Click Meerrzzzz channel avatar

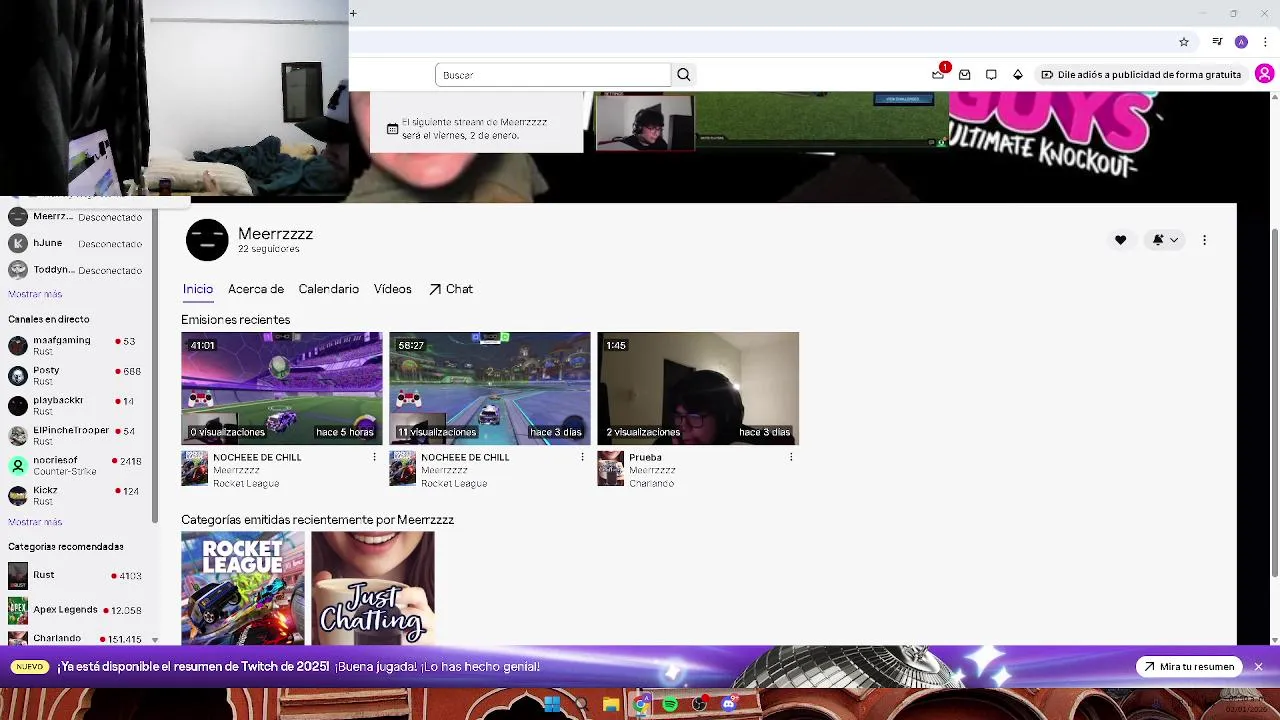tap(207, 240)
